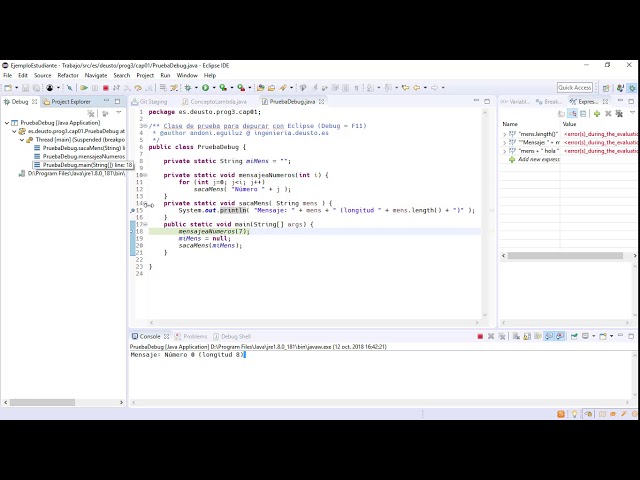Click the New file toolbar icon
Image resolution: width=640 pixels, height=480 pixels.
8,88
